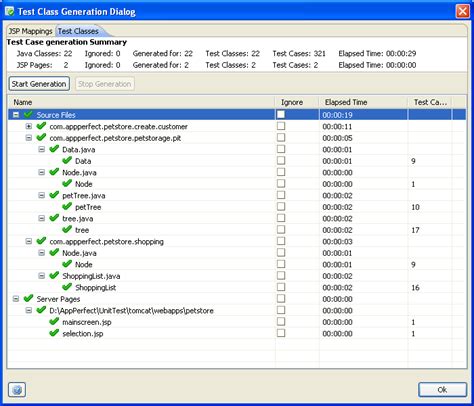474x406 pixels.
Task: Click the Start Generation button
Action: point(39,84)
